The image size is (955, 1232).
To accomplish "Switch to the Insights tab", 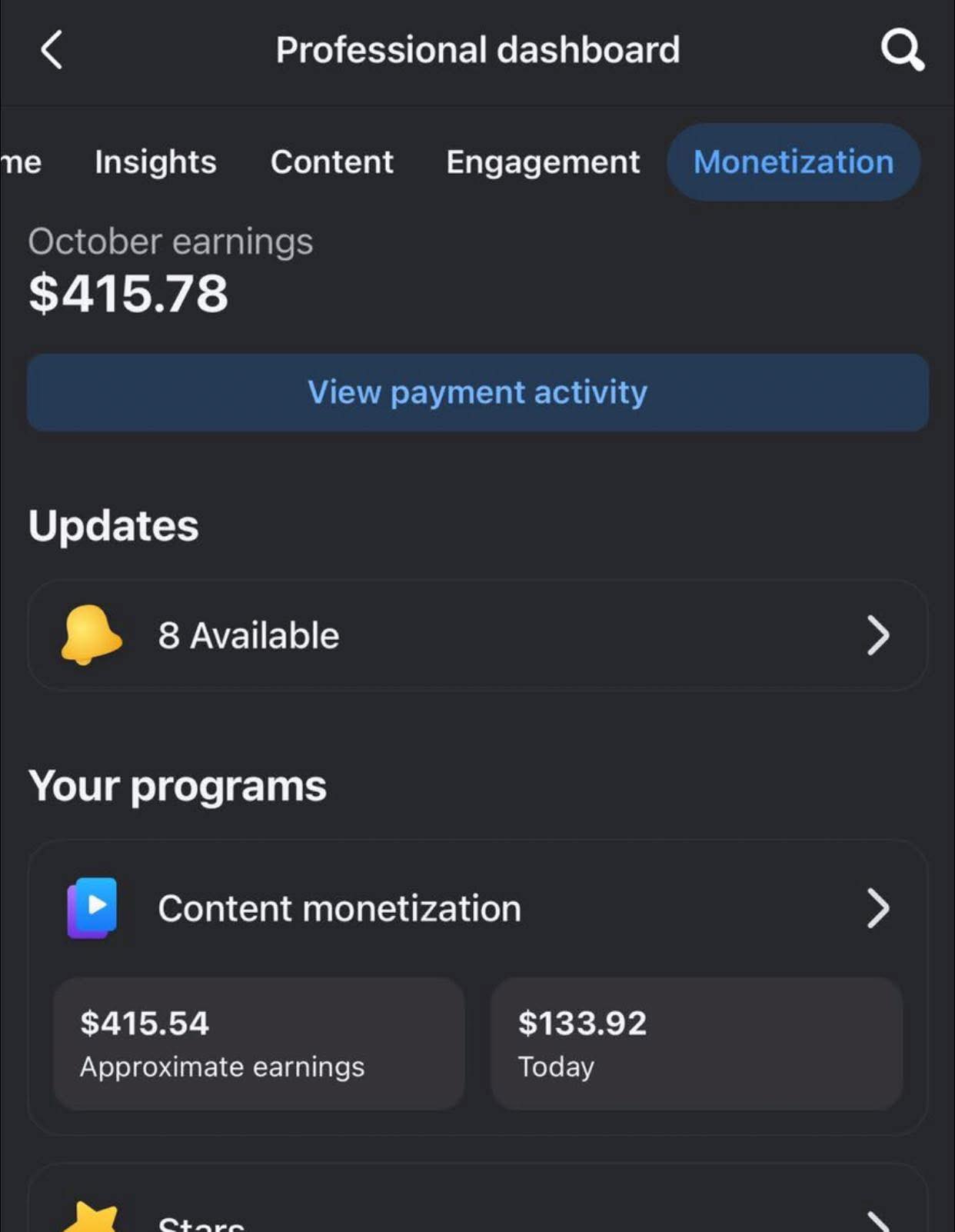I will click(x=155, y=162).
